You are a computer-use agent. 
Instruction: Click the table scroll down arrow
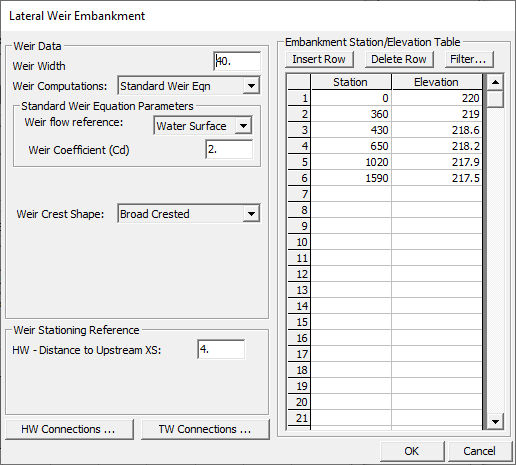point(495,421)
